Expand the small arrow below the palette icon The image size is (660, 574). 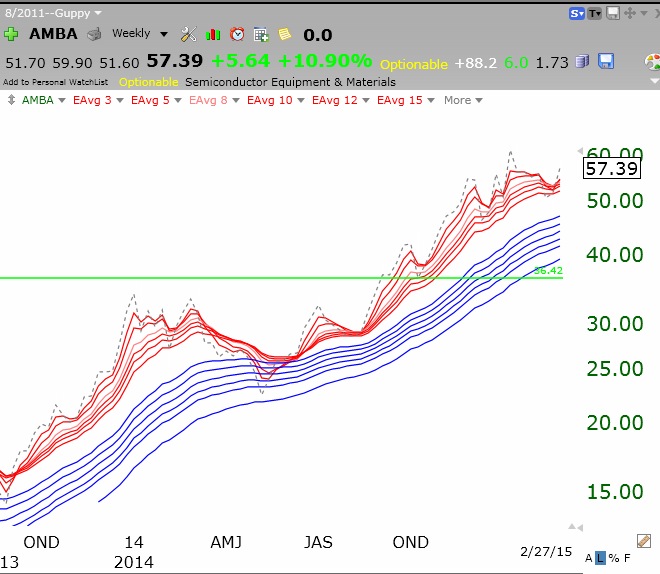[655, 80]
